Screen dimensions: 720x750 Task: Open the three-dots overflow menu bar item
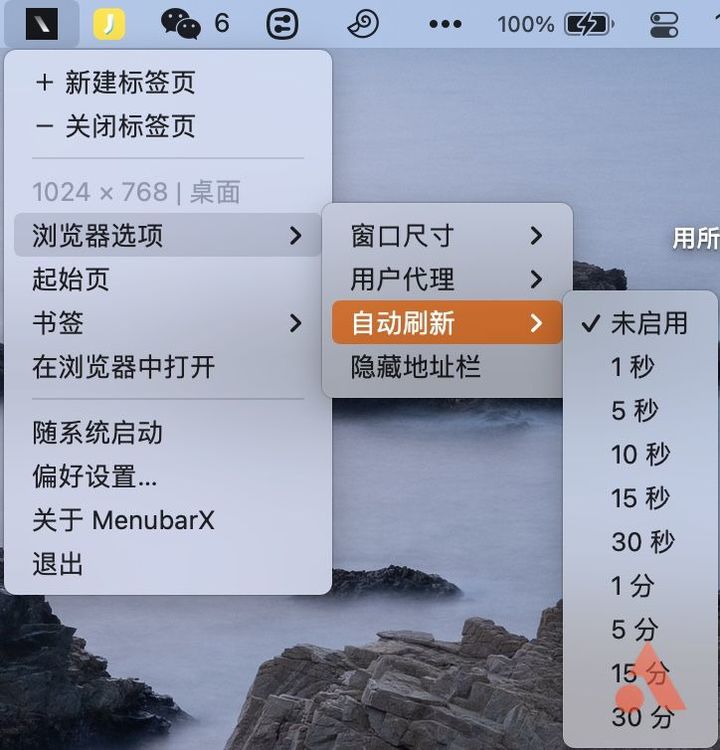[x=445, y=24]
